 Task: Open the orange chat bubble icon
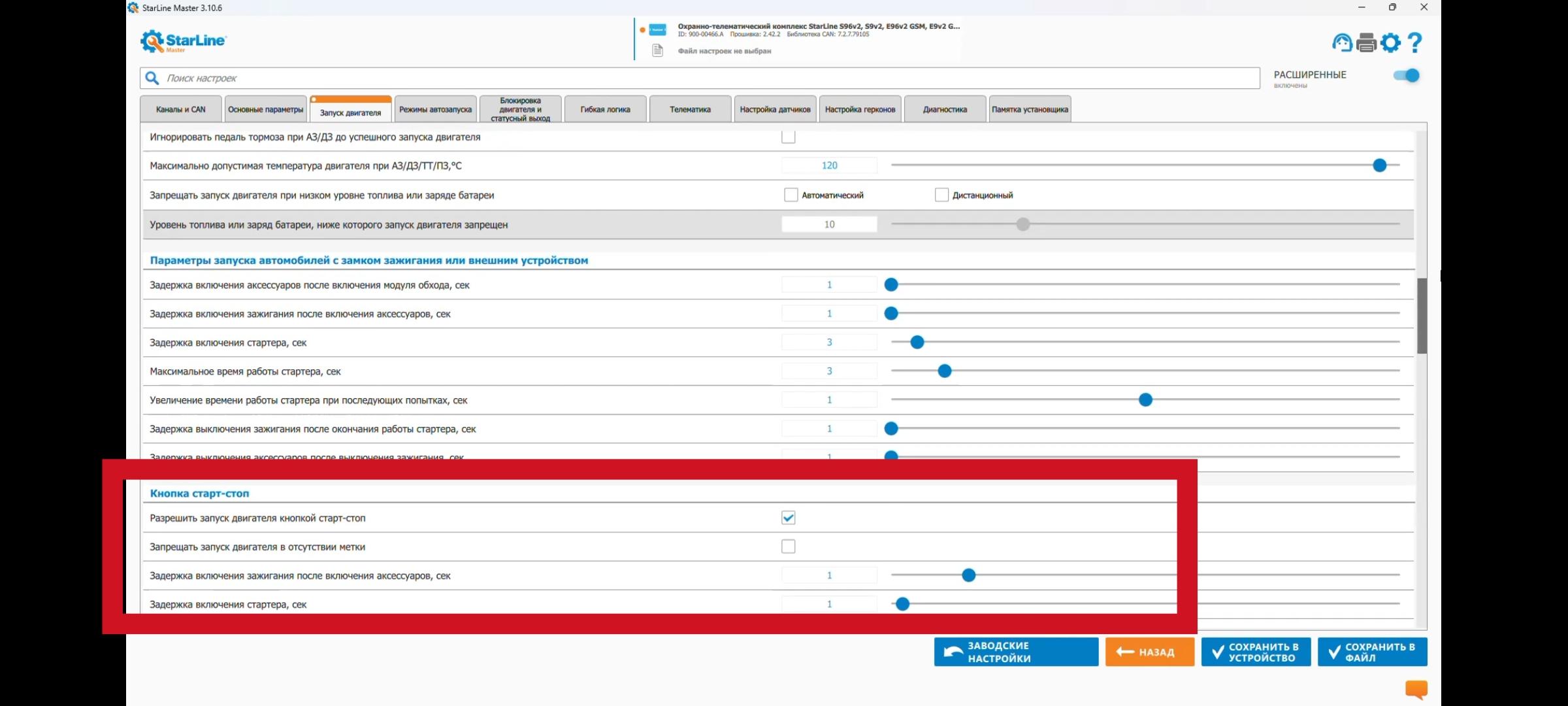coord(1416,689)
